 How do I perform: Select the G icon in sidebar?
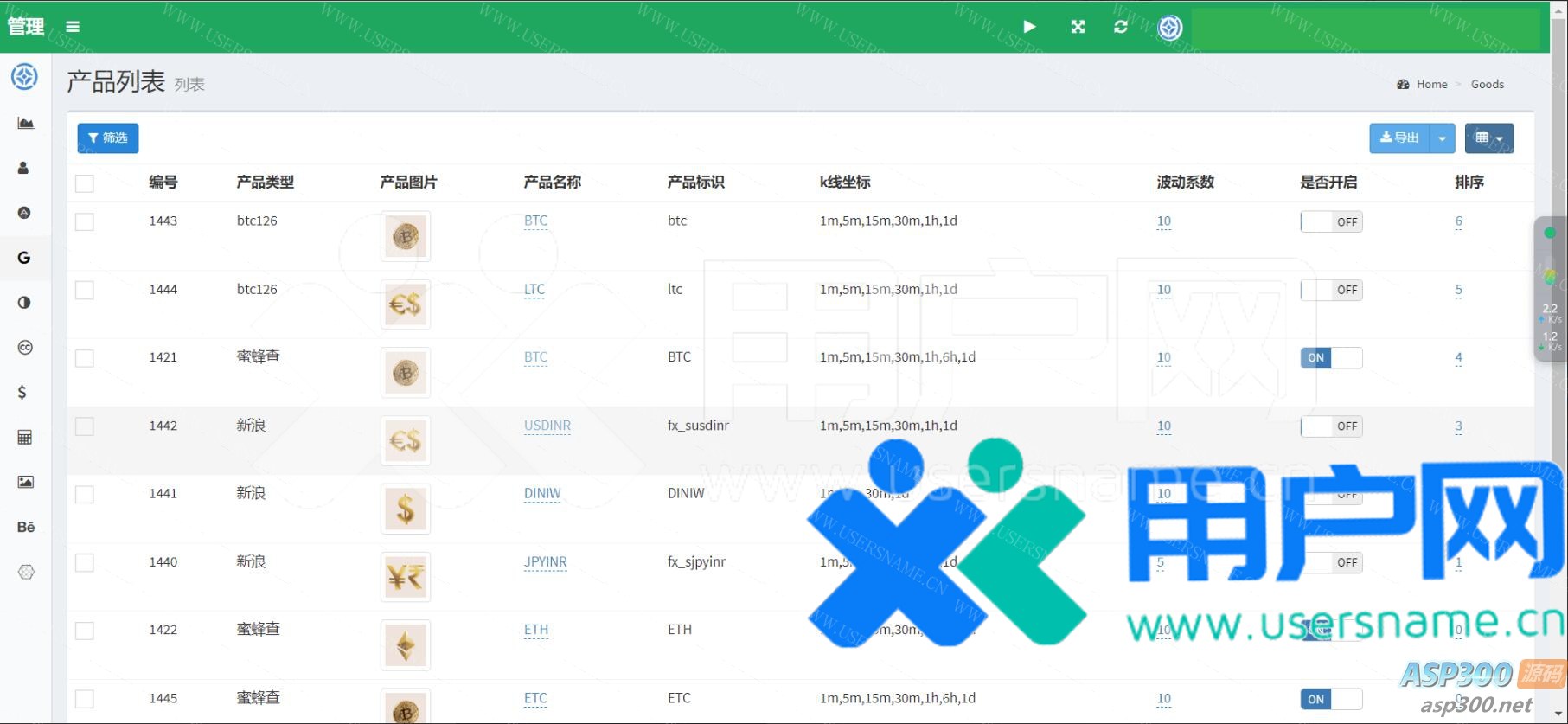(24, 258)
